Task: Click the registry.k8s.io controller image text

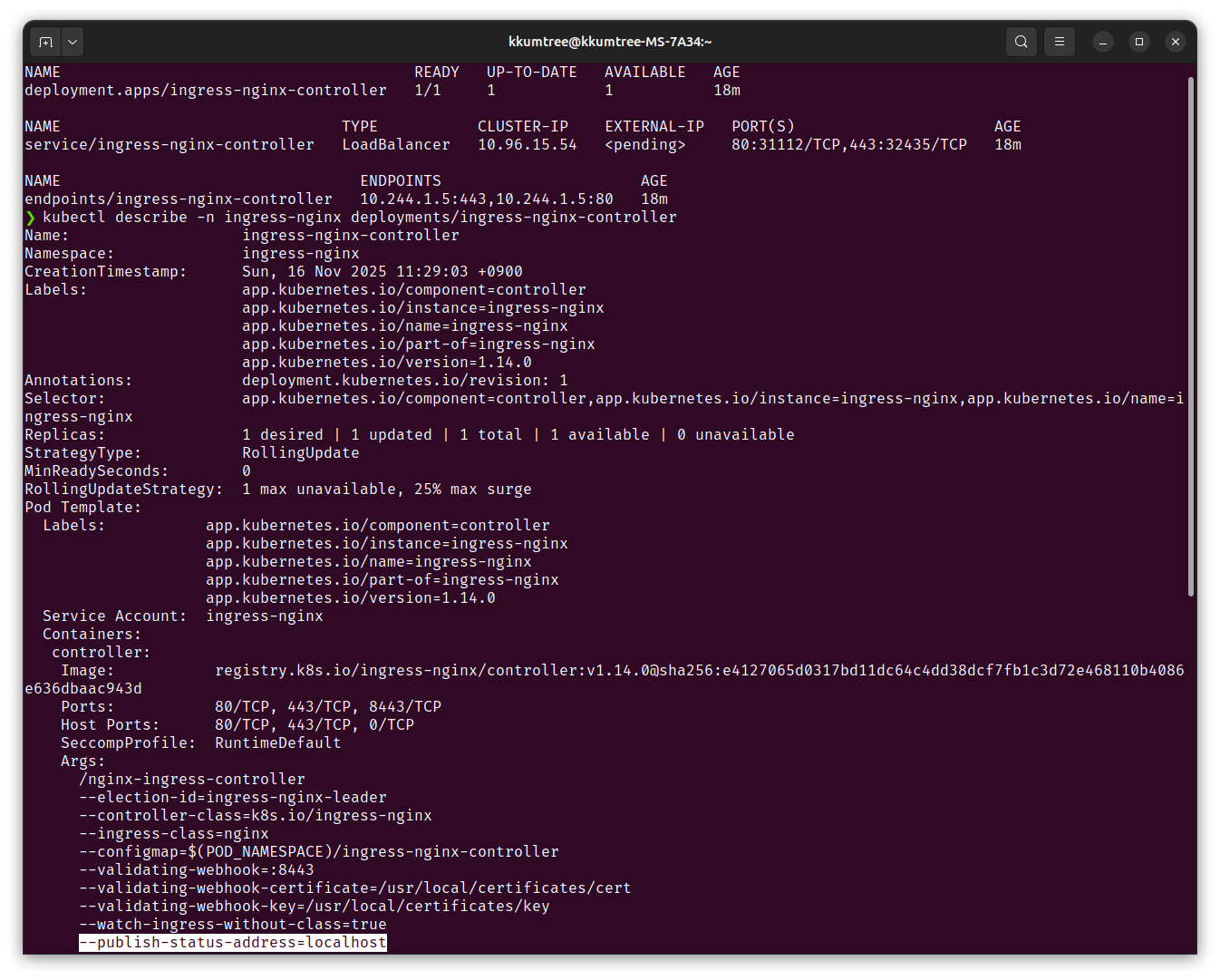Action: [700, 671]
